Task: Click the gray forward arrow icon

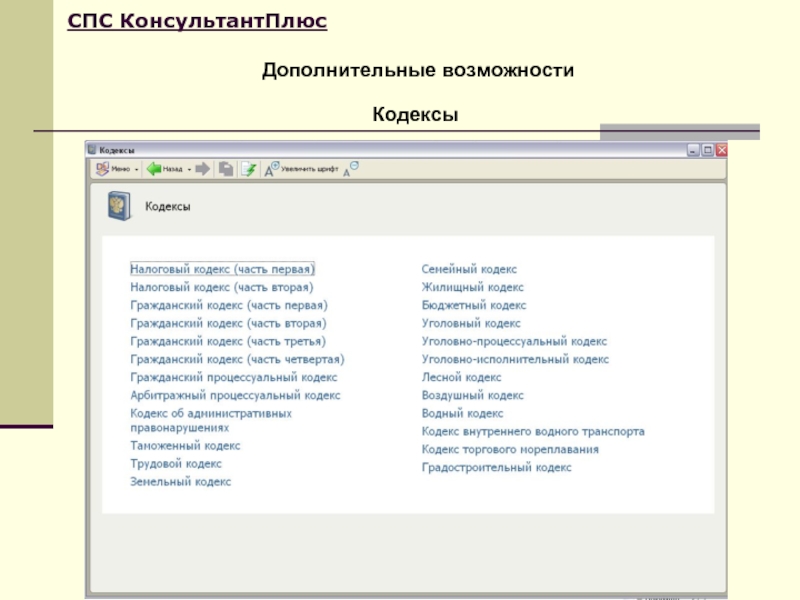Action: click(203, 169)
